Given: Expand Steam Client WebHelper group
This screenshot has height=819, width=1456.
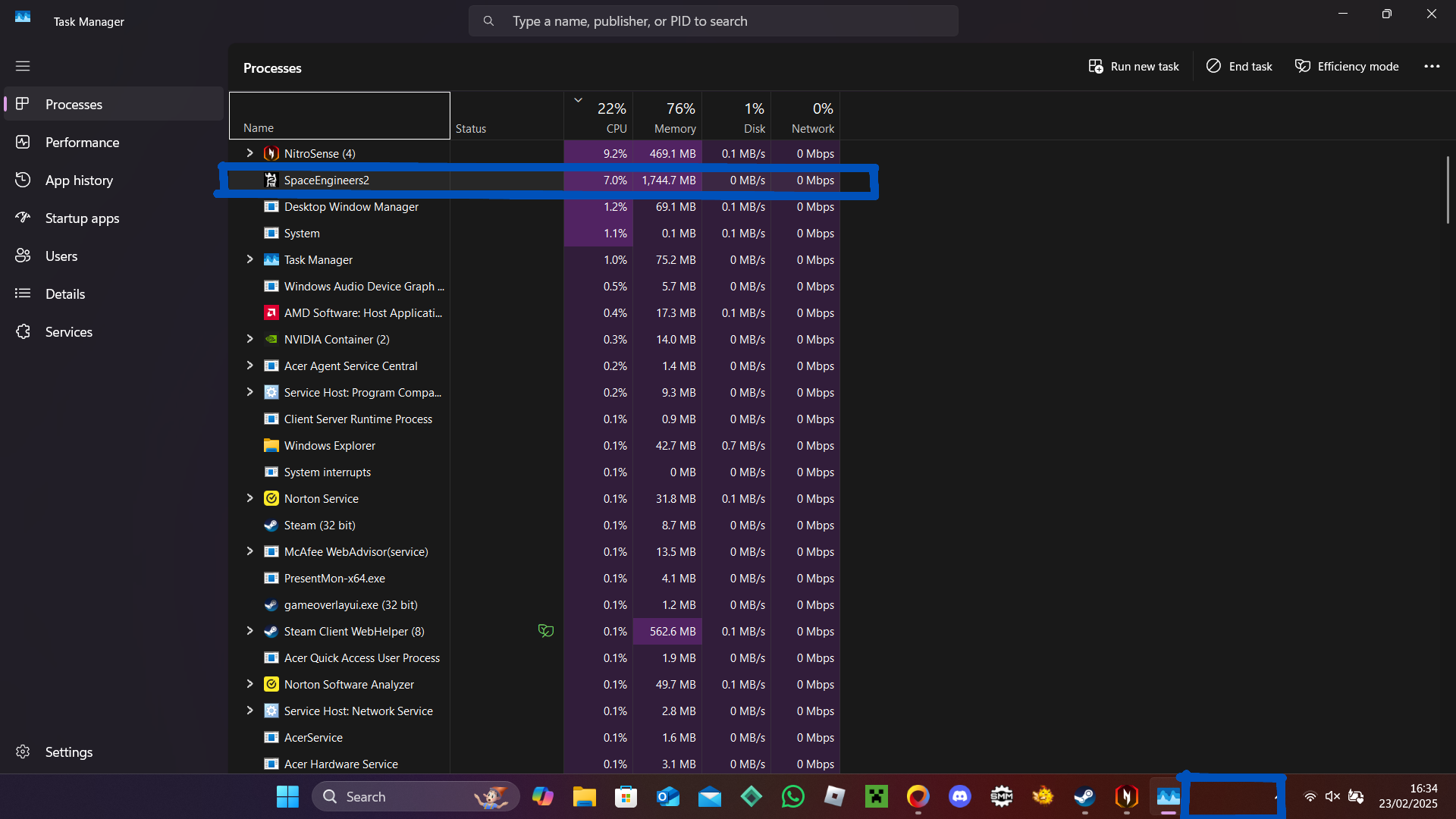Looking at the screenshot, I should [x=249, y=631].
